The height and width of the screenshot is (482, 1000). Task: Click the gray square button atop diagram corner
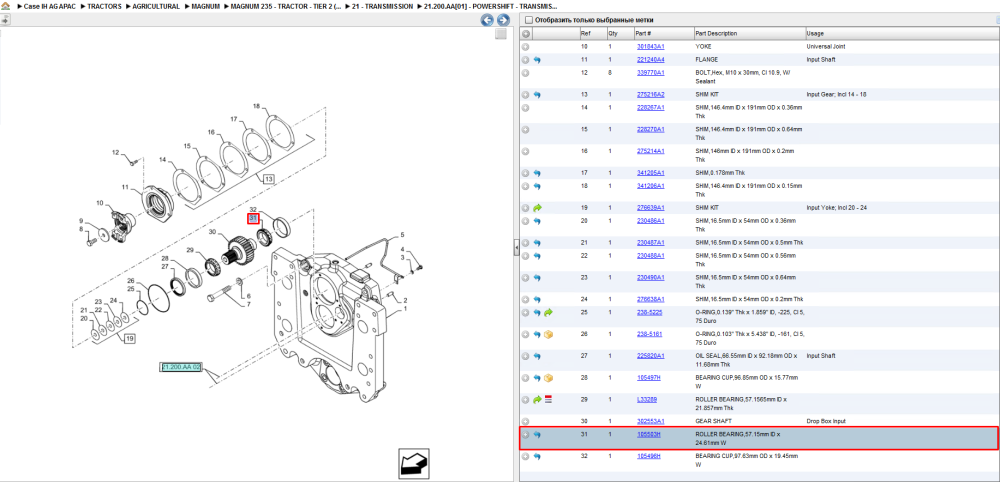point(501,34)
